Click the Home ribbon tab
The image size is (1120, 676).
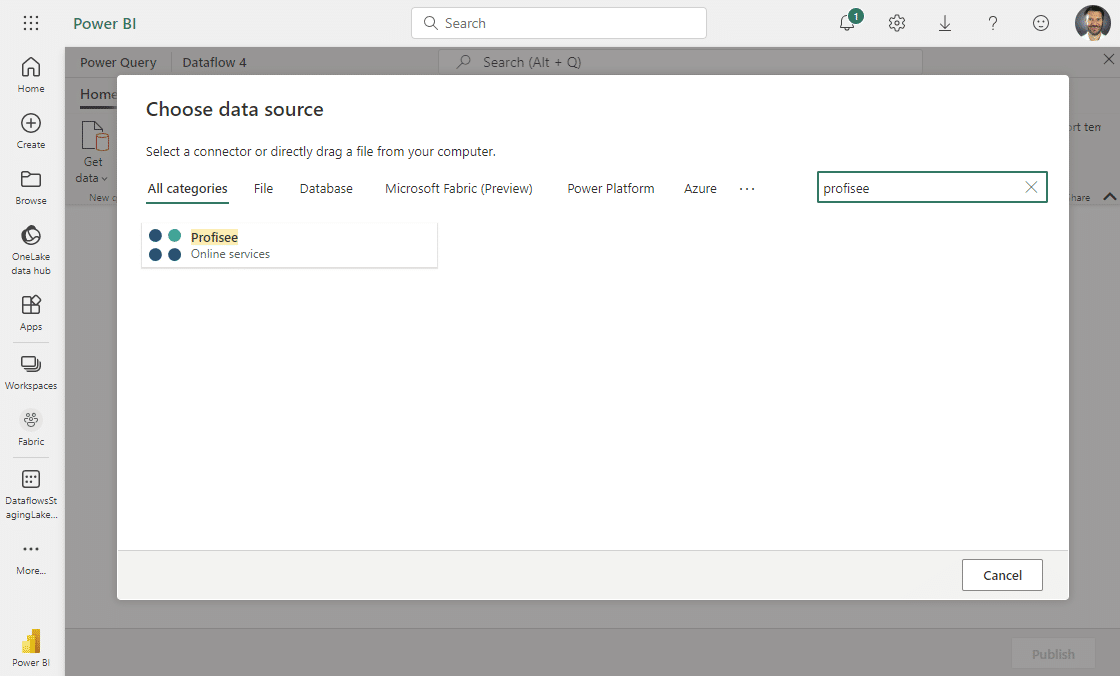(x=98, y=94)
